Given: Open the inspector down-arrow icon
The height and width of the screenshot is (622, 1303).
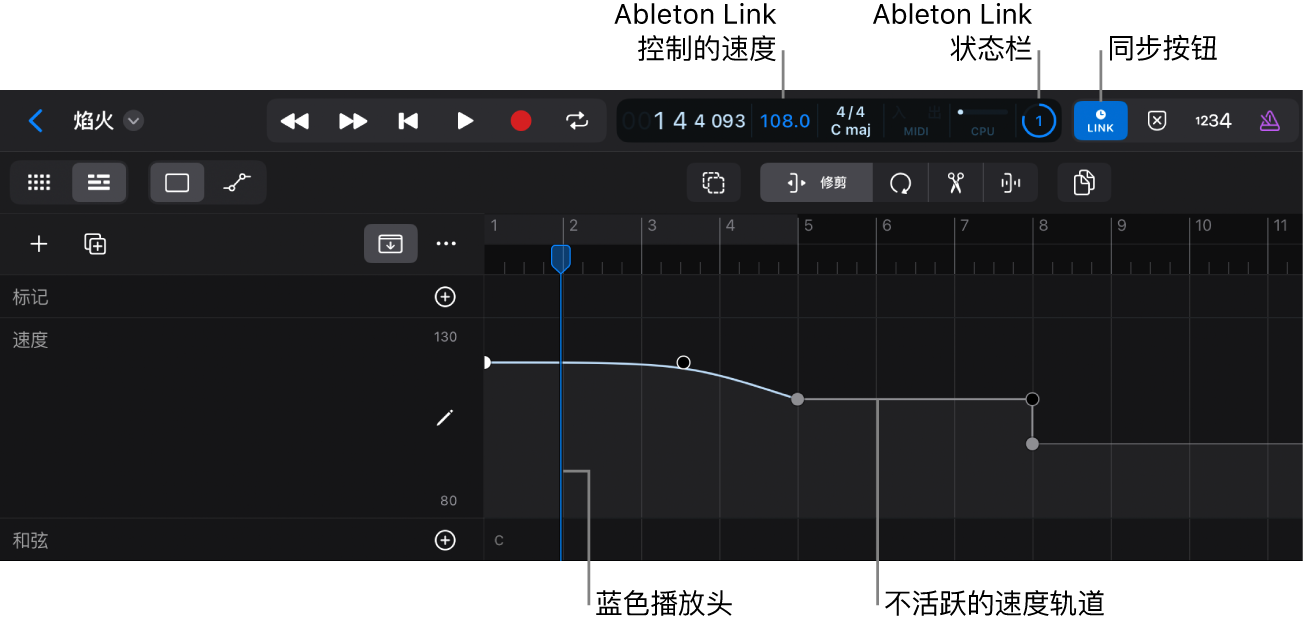Looking at the screenshot, I should [390, 243].
